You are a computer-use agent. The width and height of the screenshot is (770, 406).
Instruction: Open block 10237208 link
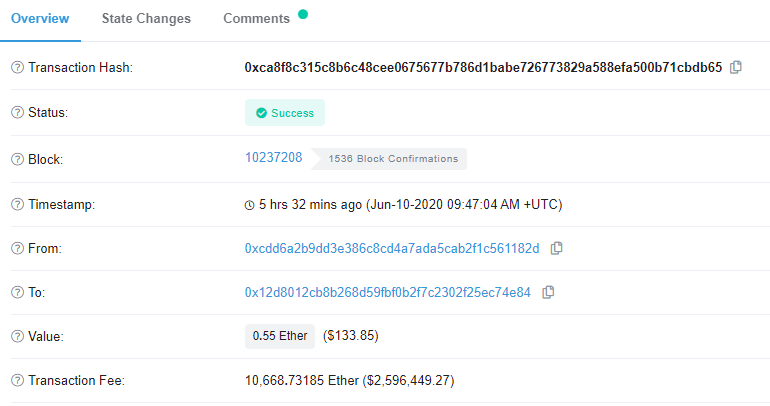point(274,158)
